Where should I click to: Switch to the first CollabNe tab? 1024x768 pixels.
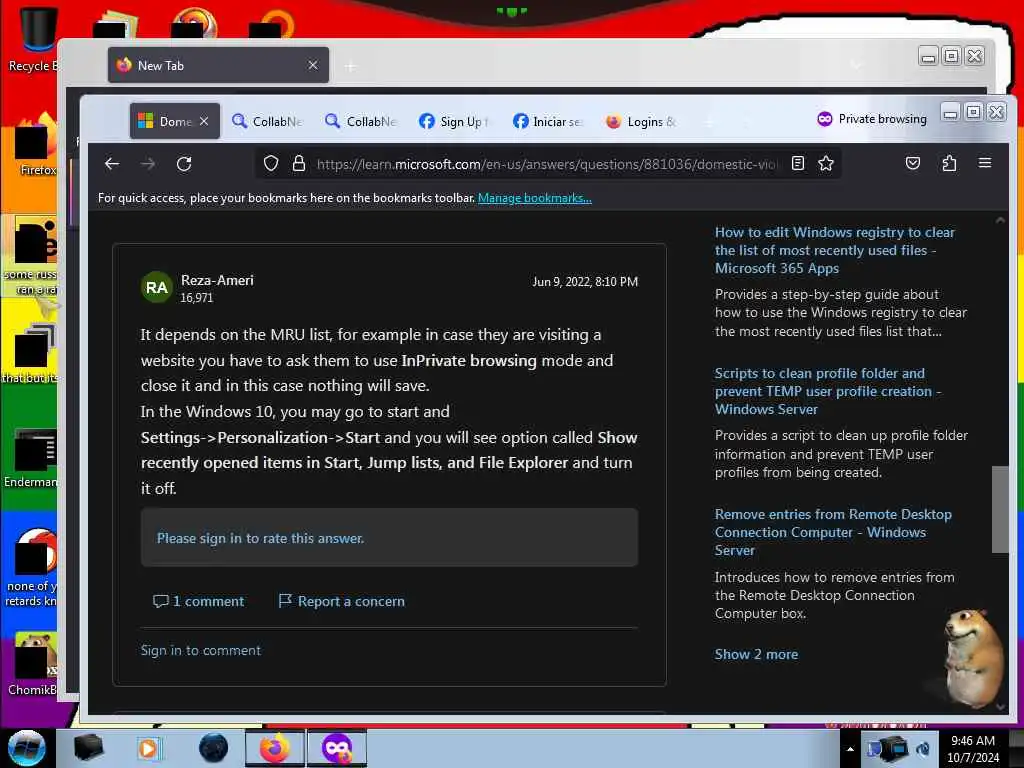[x=268, y=121]
